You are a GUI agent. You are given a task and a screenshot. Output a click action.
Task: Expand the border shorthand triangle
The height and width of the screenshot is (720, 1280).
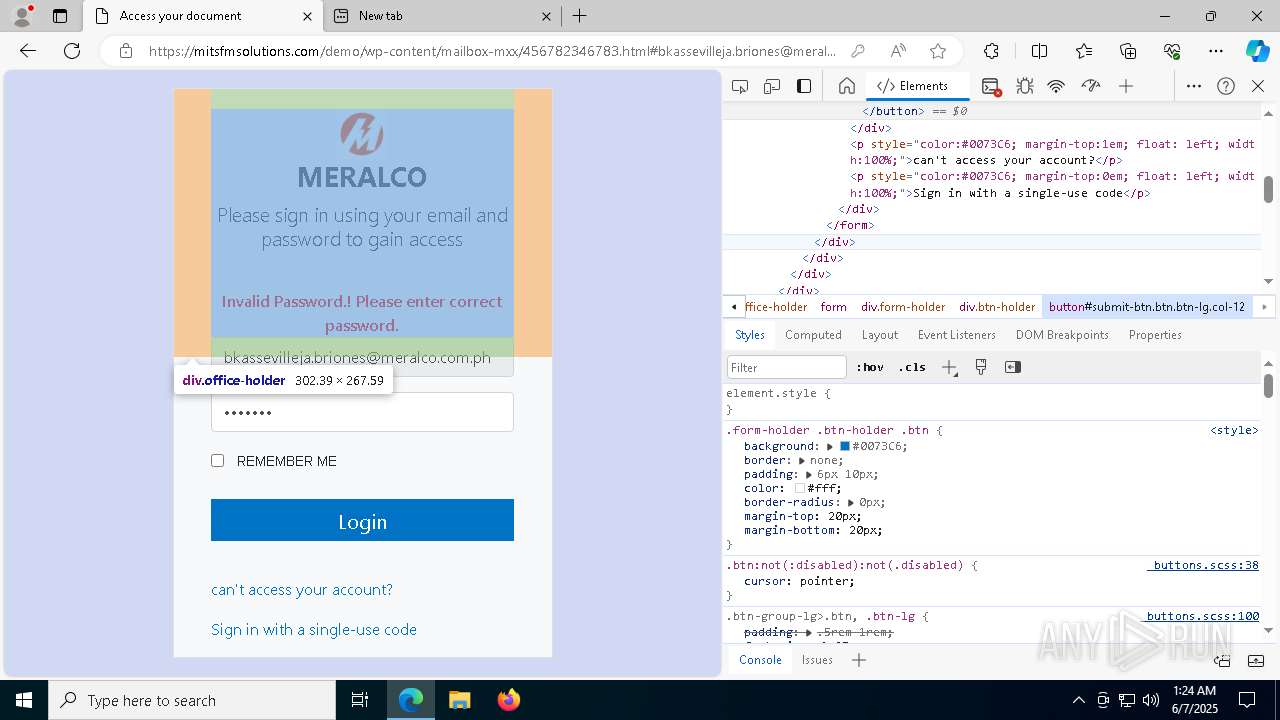point(804,460)
